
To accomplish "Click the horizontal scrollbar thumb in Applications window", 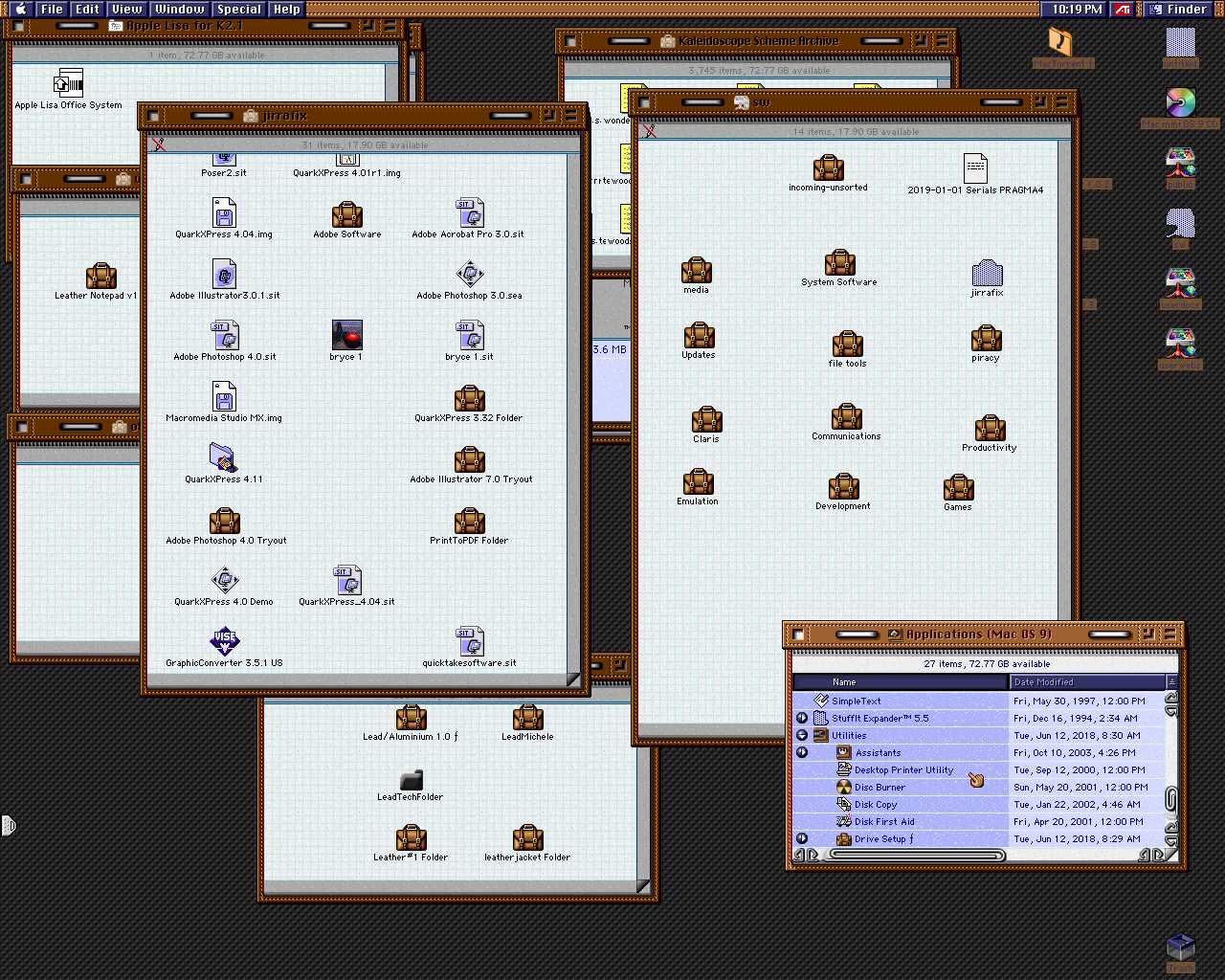I will point(918,855).
